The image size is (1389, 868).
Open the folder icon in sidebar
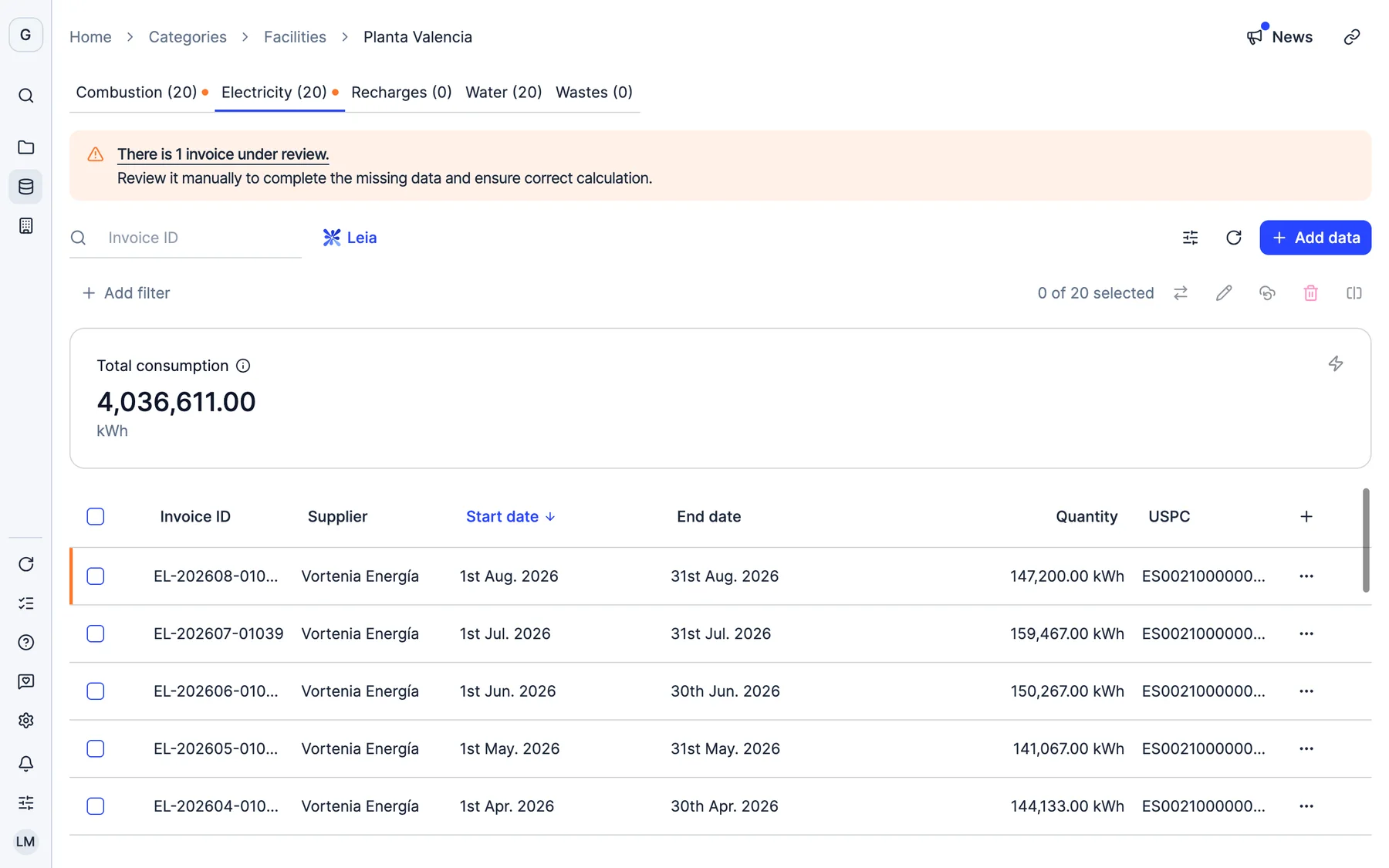click(x=25, y=147)
